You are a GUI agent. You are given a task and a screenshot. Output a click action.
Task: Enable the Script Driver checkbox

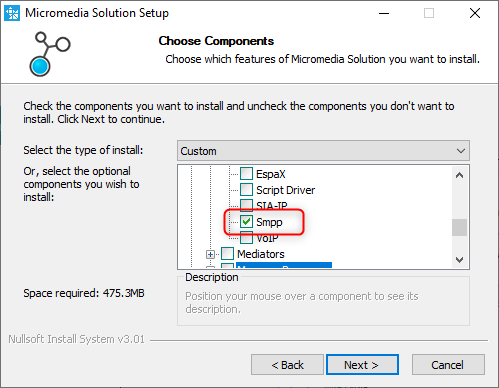[246, 190]
